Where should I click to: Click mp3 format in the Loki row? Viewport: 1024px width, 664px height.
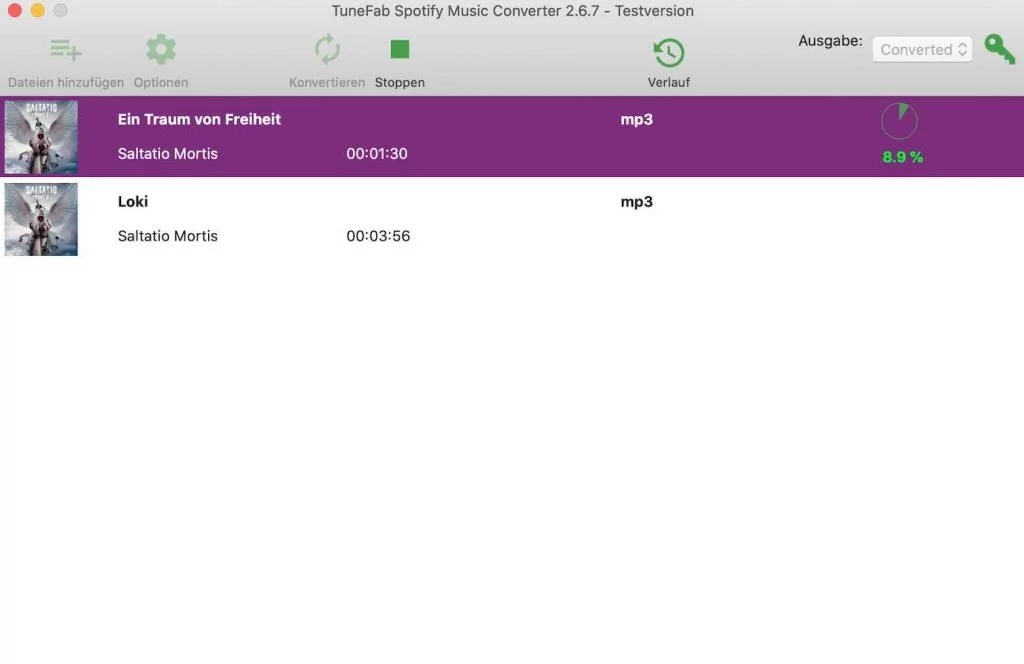point(637,202)
